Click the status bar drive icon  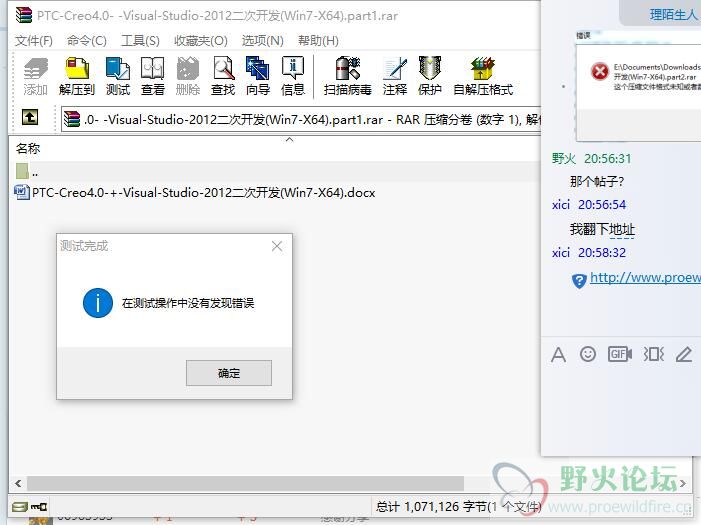[x=20, y=507]
